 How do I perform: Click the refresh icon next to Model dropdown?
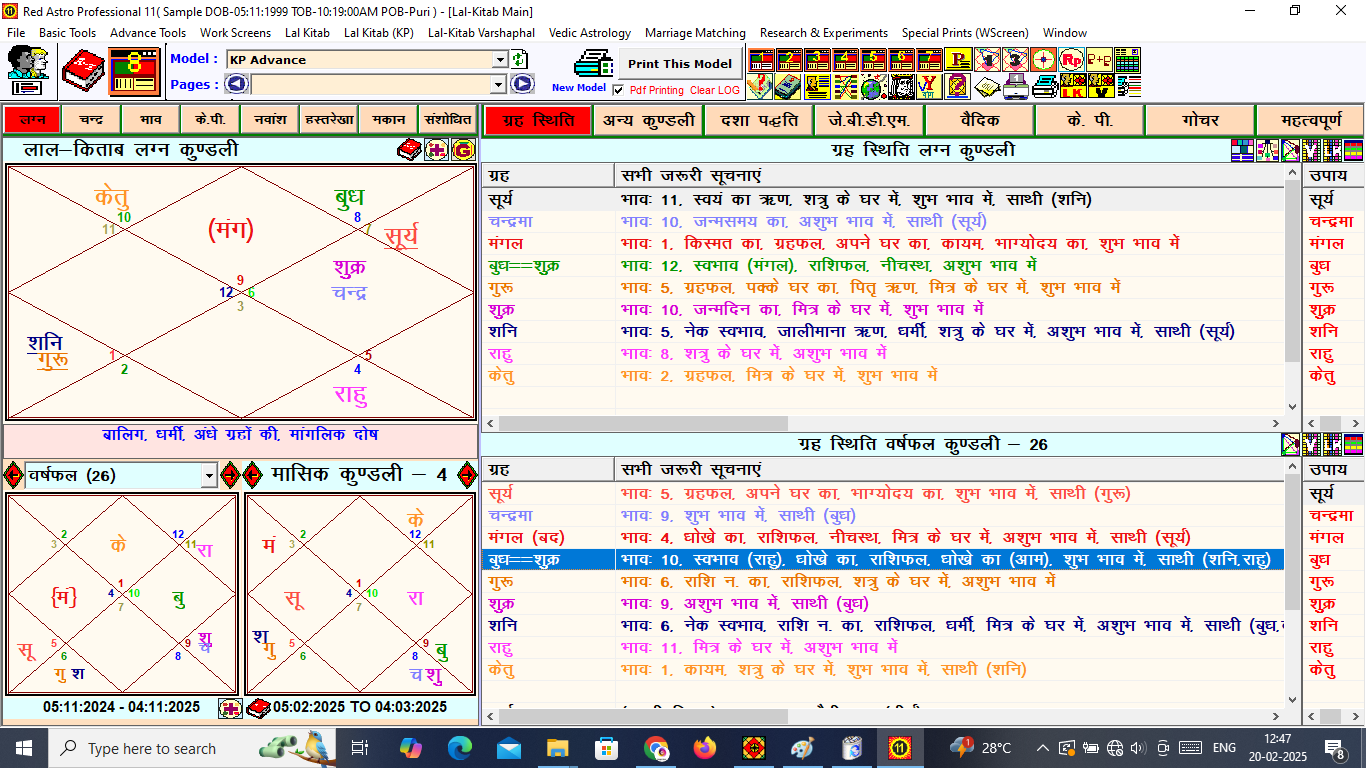(x=520, y=60)
